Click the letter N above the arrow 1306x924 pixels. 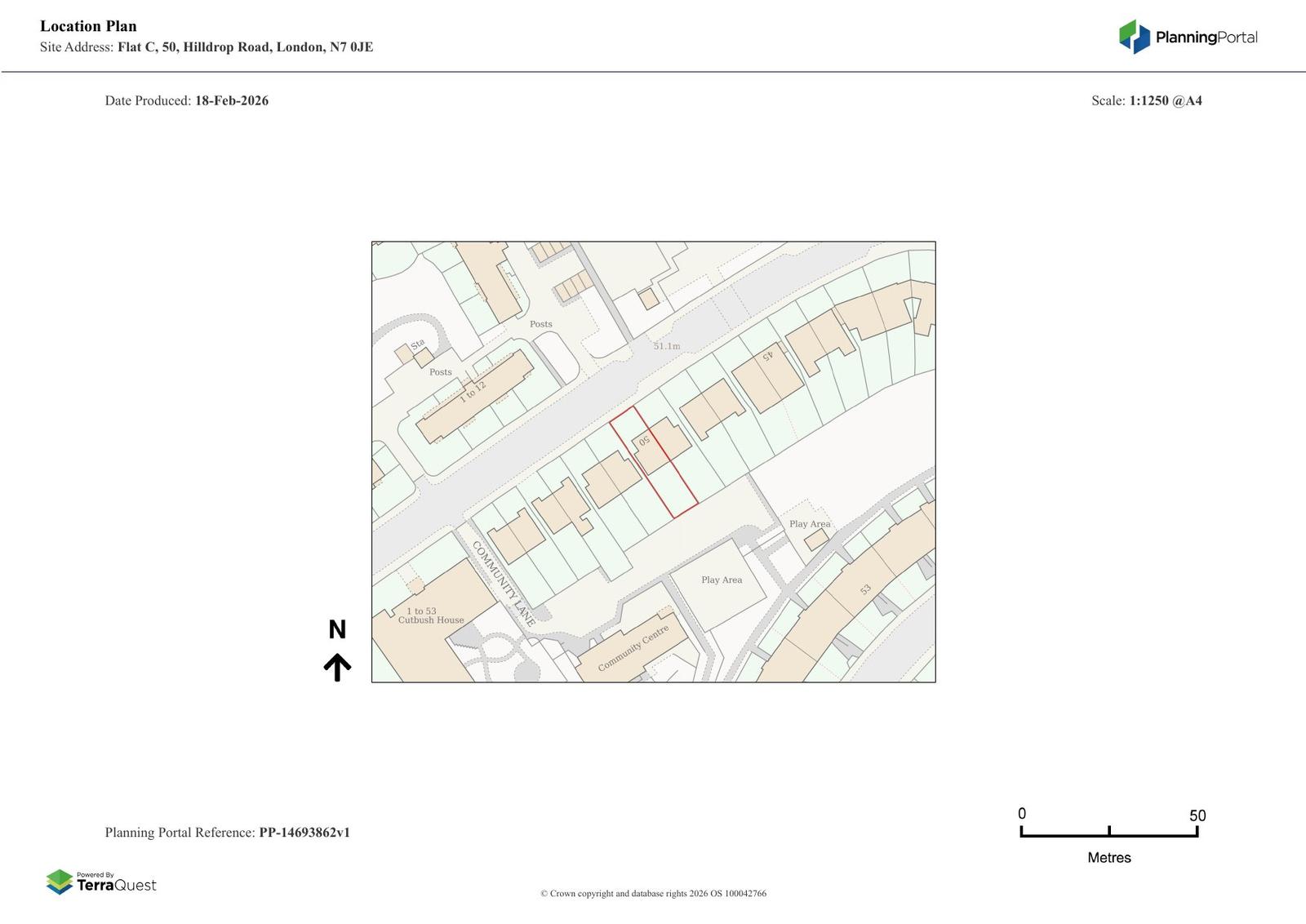(337, 629)
